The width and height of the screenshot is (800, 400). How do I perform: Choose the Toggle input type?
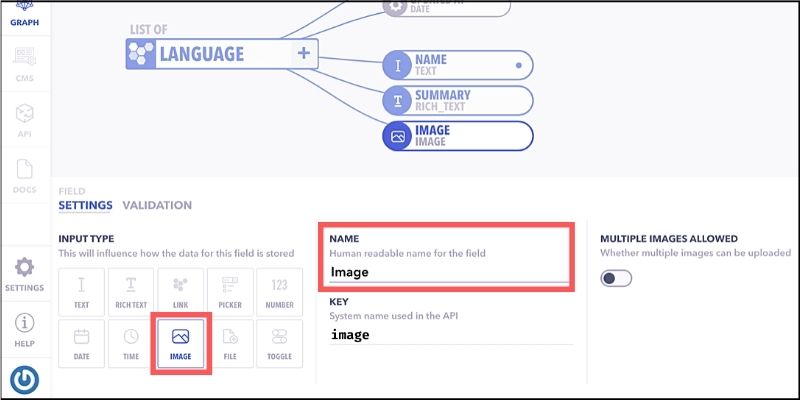280,343
